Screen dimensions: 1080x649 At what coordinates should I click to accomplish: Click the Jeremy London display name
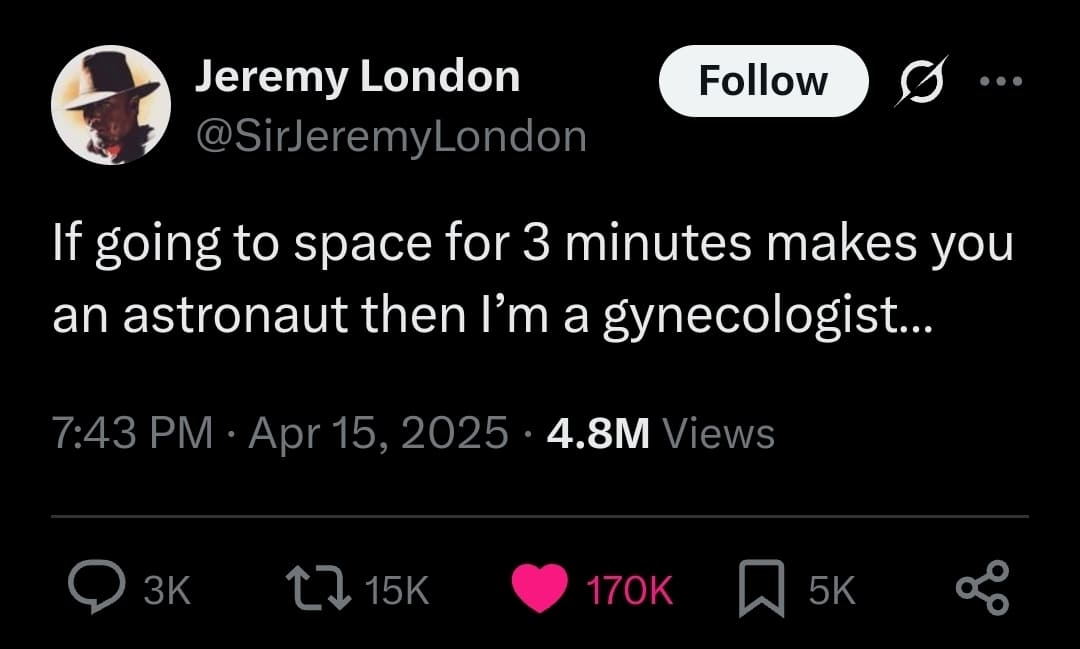[x=357, y=77]
